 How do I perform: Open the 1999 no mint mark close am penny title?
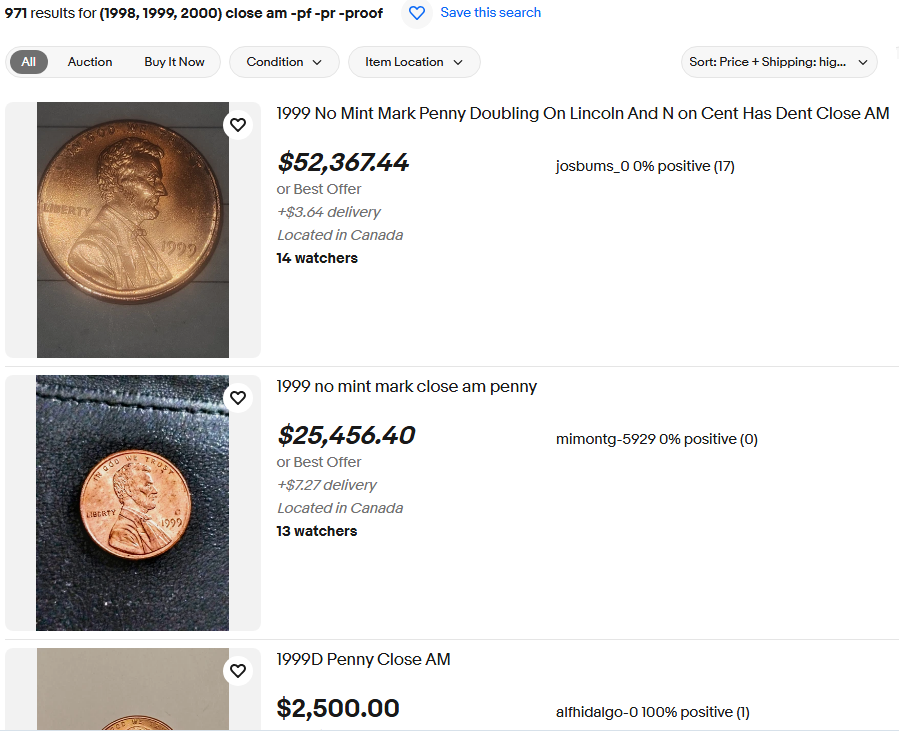pos(406,386)
